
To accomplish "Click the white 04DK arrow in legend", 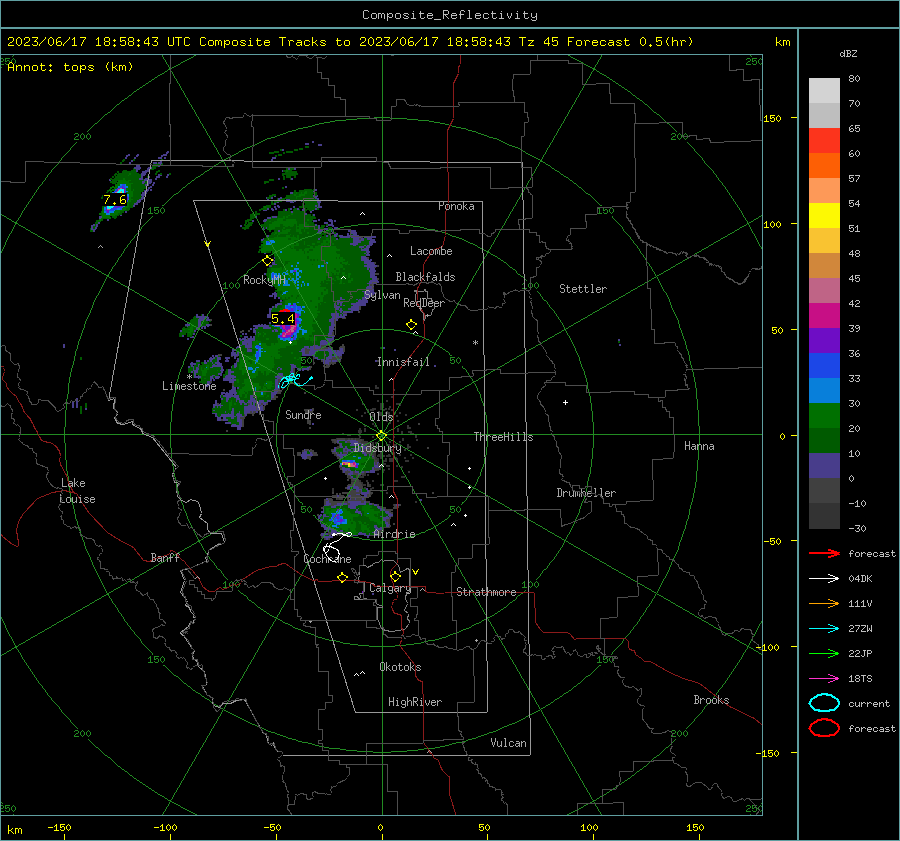I will click(824, 579).
